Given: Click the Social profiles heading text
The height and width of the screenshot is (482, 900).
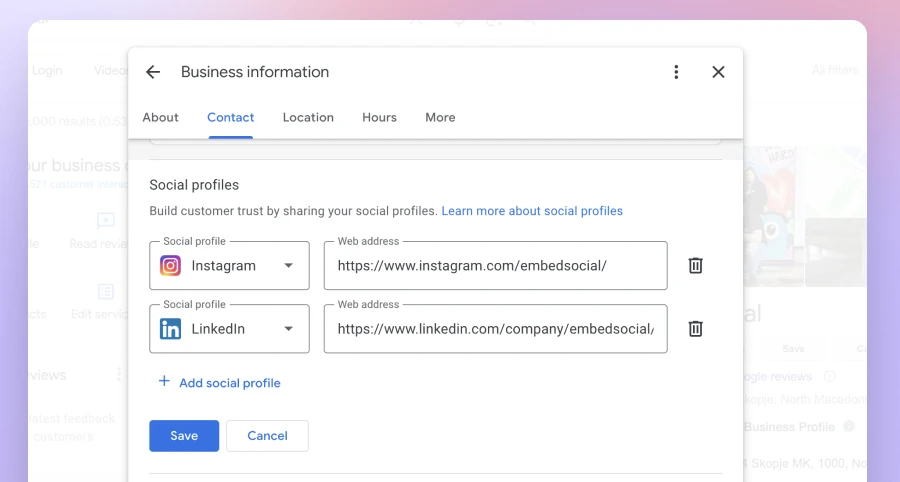Looking at the screenshot, I should (194, 185).
